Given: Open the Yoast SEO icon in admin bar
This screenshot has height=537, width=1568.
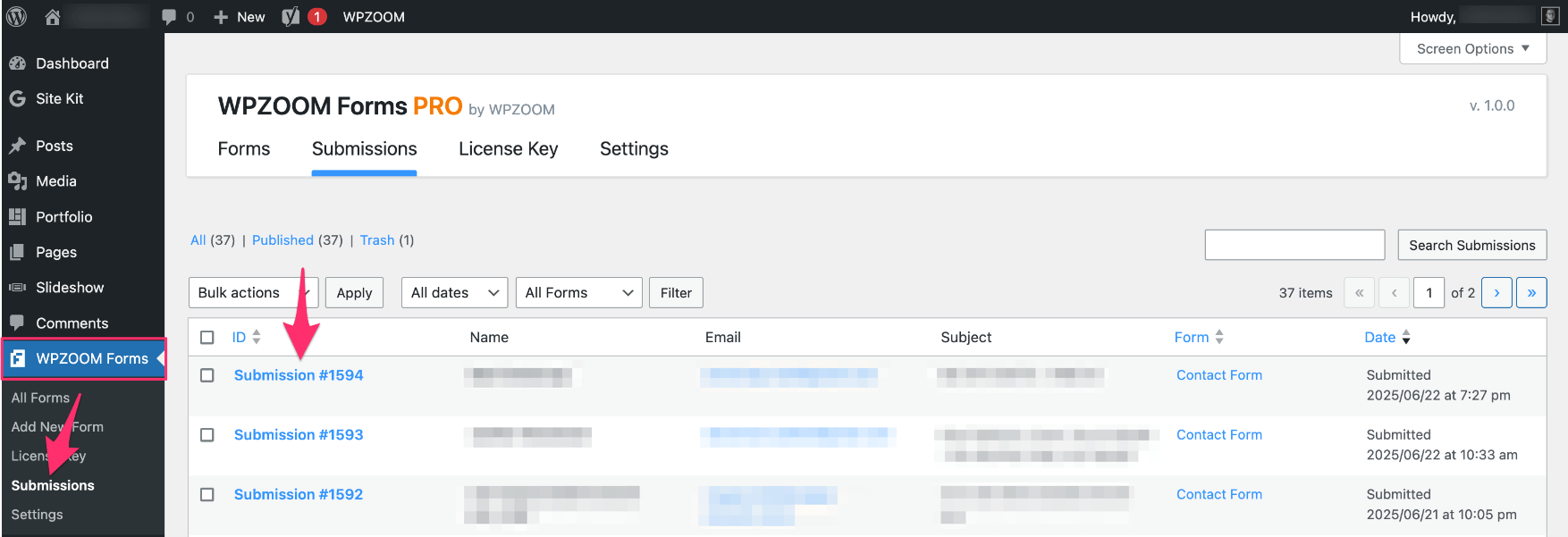Looking at the screenshot, I should click(x=291, y=16).
